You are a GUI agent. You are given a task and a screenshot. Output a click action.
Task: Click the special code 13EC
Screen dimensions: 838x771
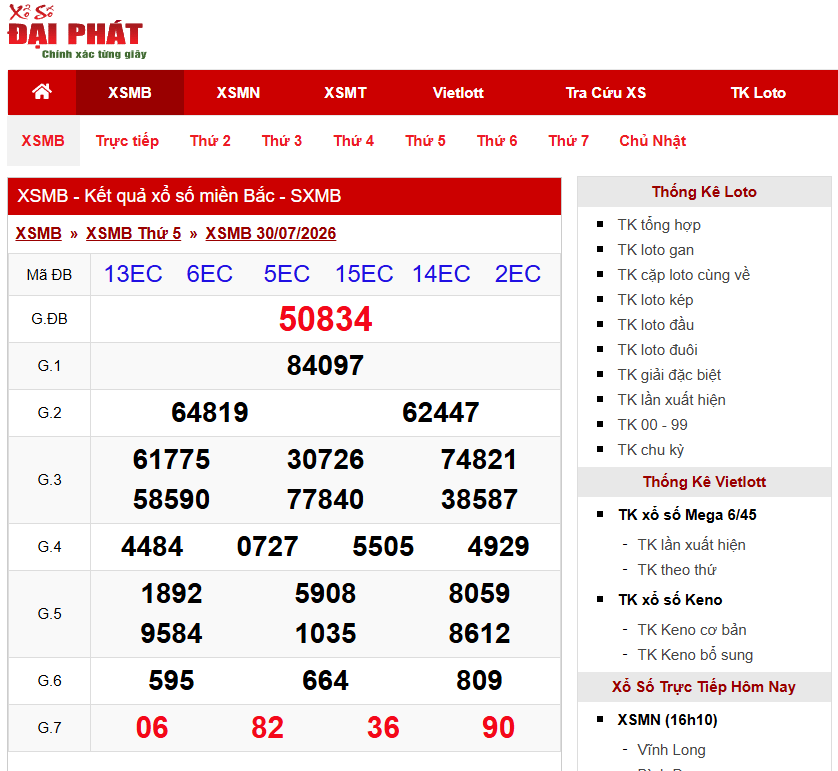[x=133, y=274]
